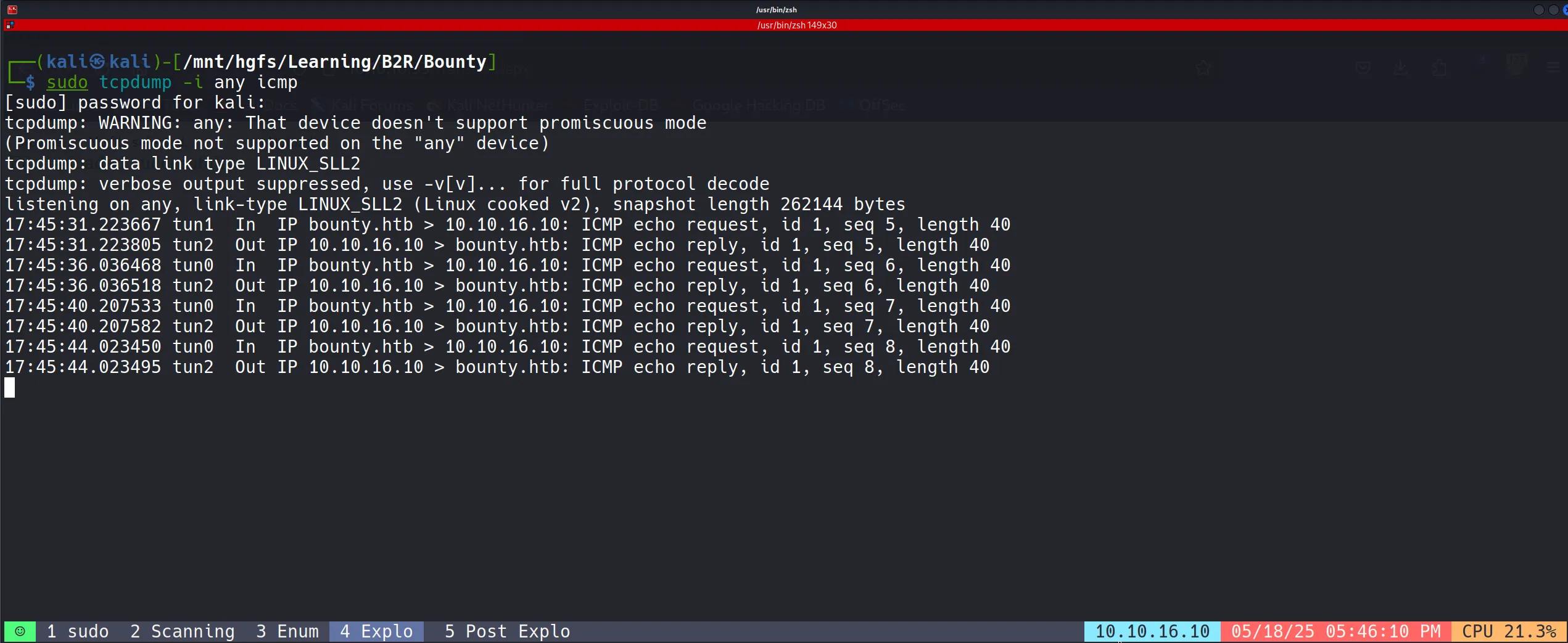
Task: Click the /mnt/hgfs/Learning/B2R/Bounty path in prompt
Action: click(334, 62)
